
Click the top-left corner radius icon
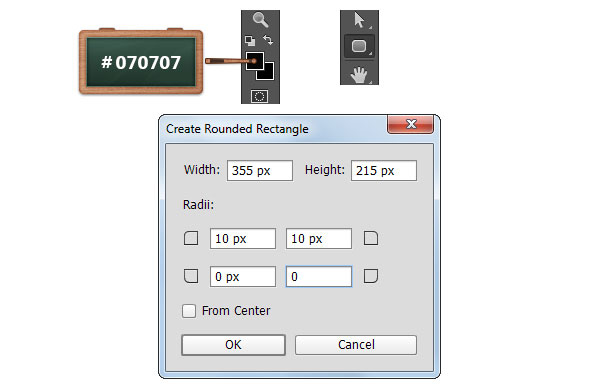[191, 238]
